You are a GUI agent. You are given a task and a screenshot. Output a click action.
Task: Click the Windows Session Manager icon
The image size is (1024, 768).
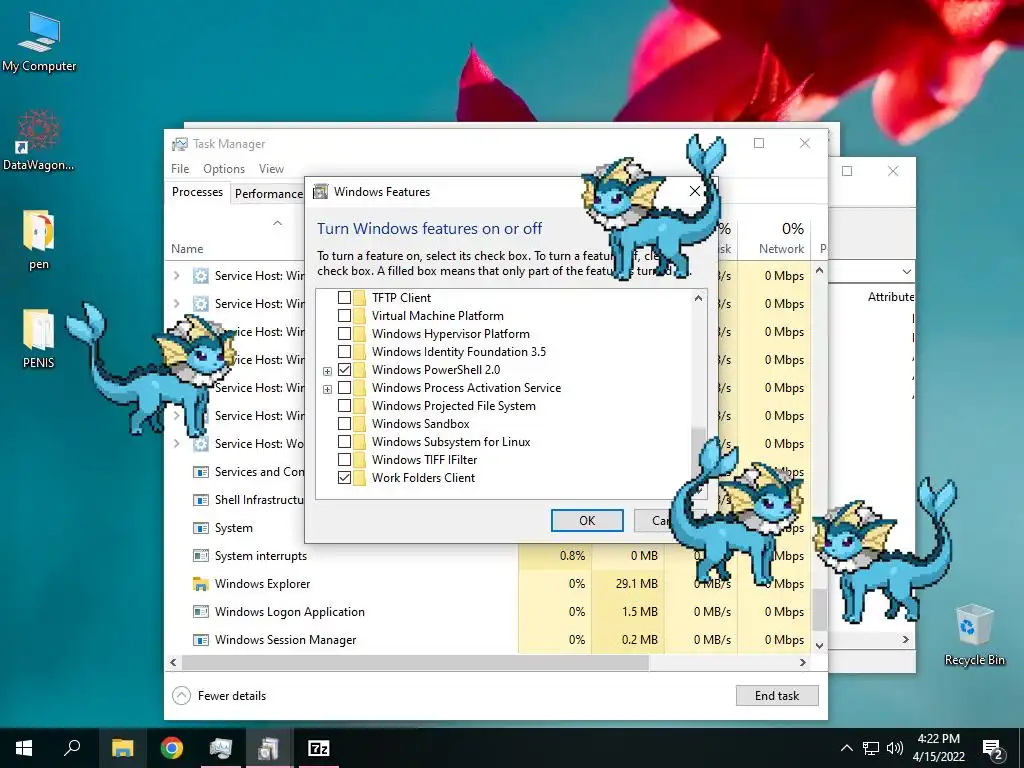(x=200, y=640)
